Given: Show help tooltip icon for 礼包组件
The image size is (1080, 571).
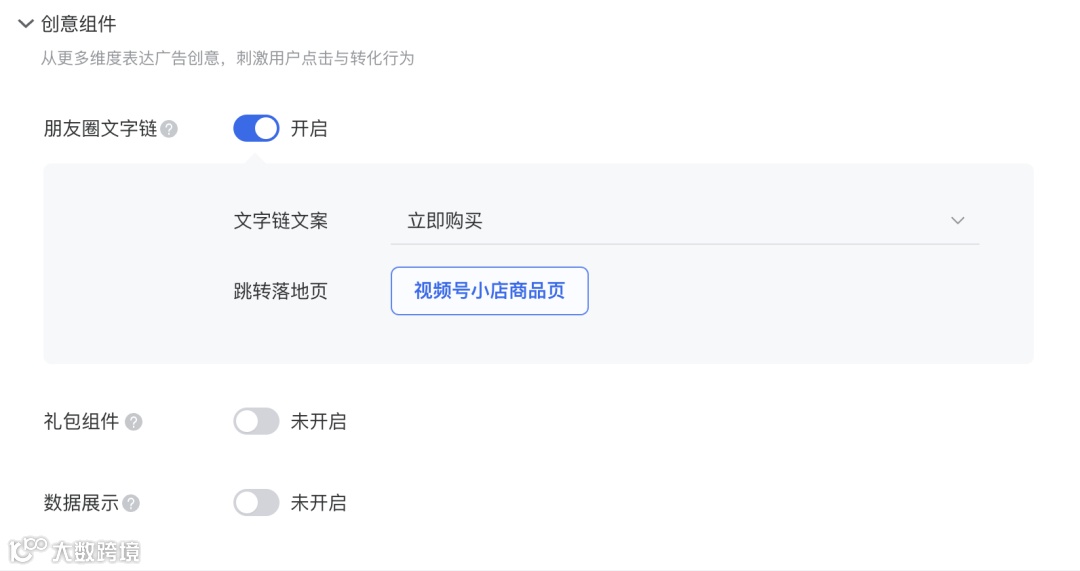Looking at the screenshot, I should click(133, 422).
